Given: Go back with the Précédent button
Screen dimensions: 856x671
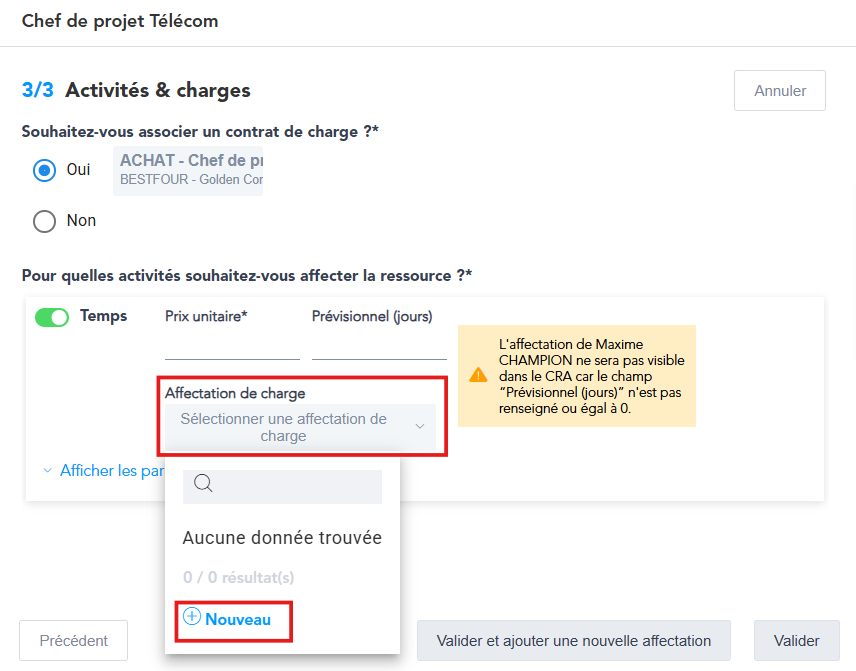Looking at the screenshot, I should [74, 640].
